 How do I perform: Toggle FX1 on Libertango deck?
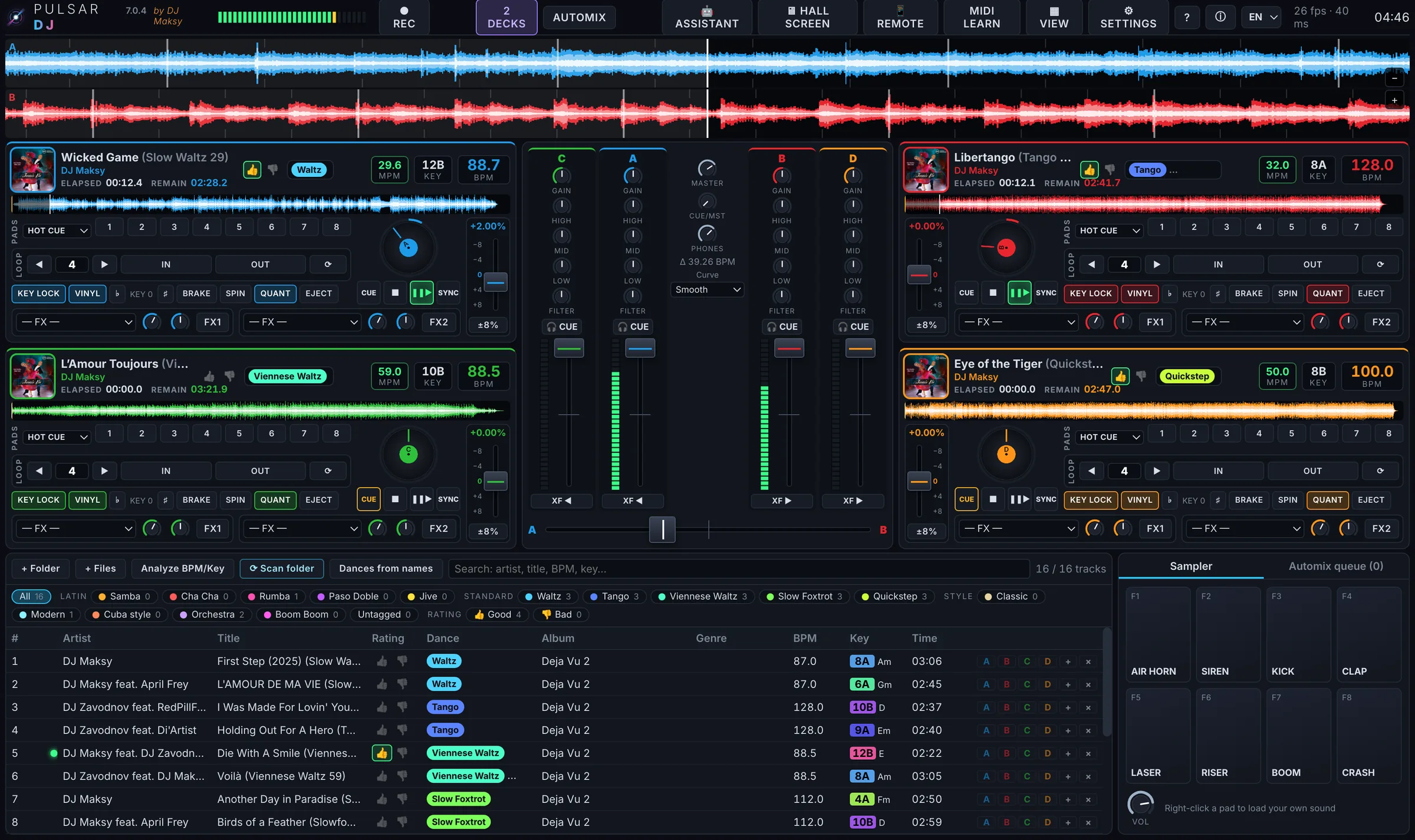1155,322
